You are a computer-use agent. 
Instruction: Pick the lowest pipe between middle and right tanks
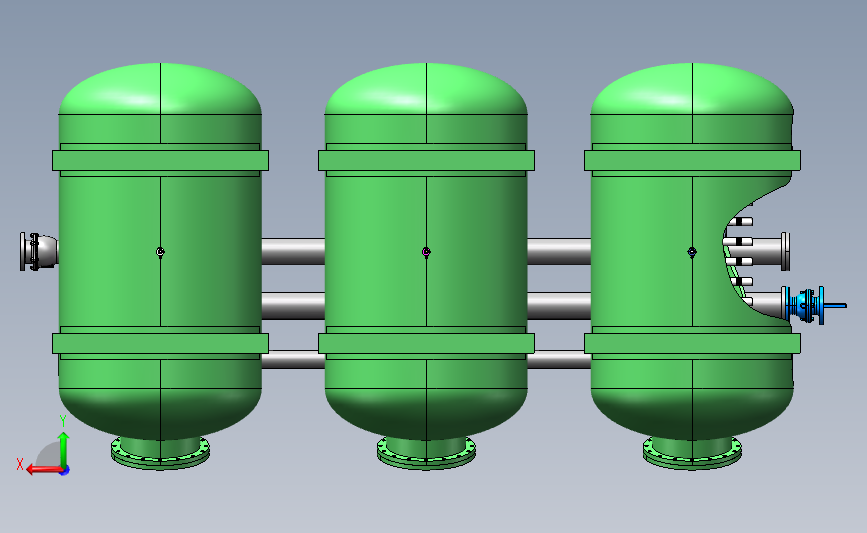click(x=559, y=360)
